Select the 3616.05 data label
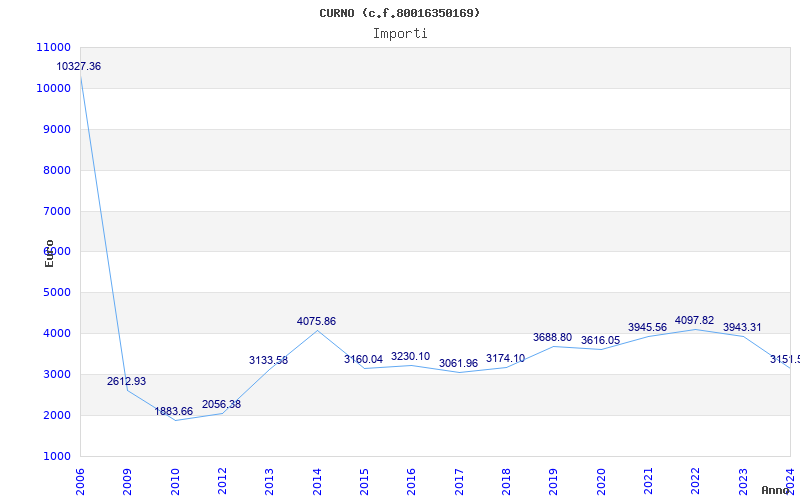Image resolution: width=800 pixels, height=500 pixels. point(601,340)
